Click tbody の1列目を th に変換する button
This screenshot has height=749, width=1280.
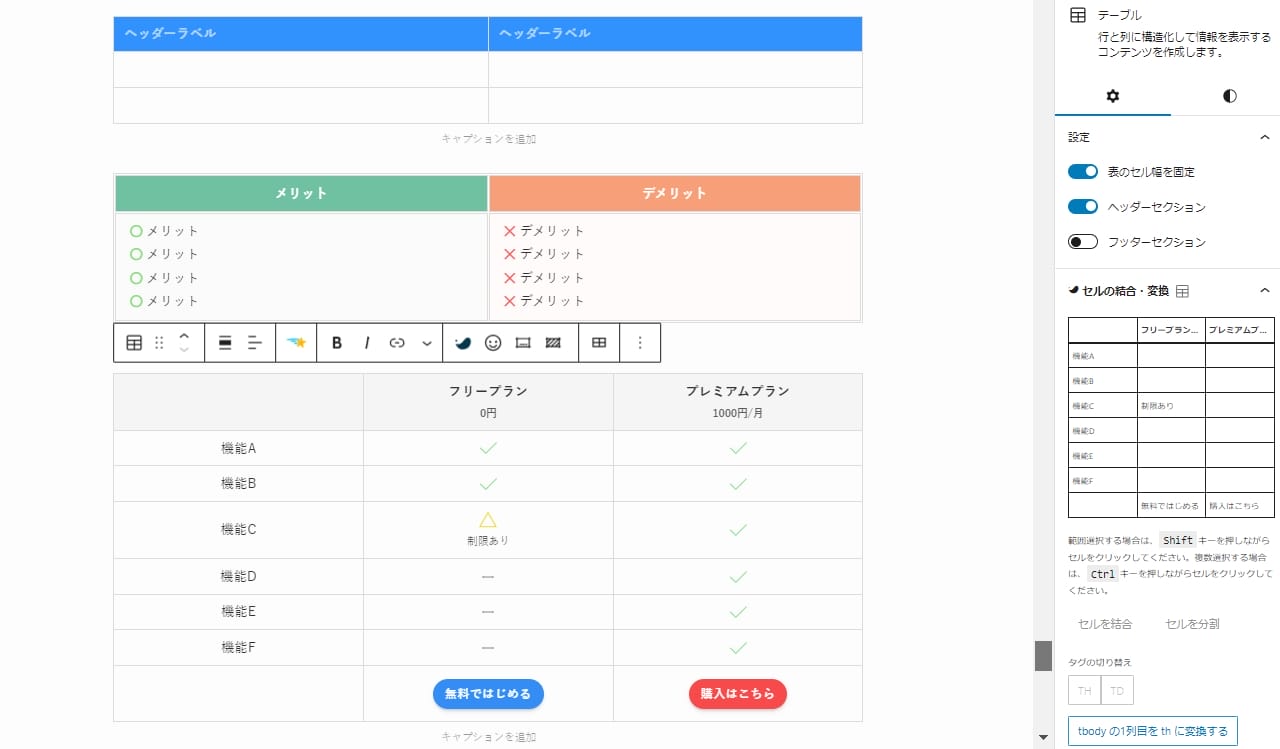(x=1153, y=731)
